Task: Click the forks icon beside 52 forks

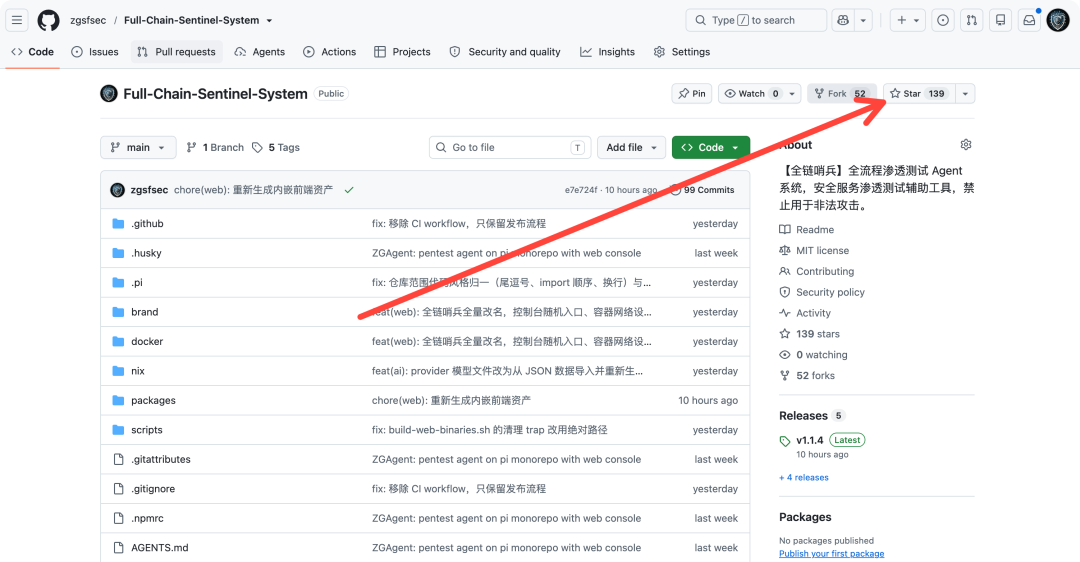Action: pos(785,375)
